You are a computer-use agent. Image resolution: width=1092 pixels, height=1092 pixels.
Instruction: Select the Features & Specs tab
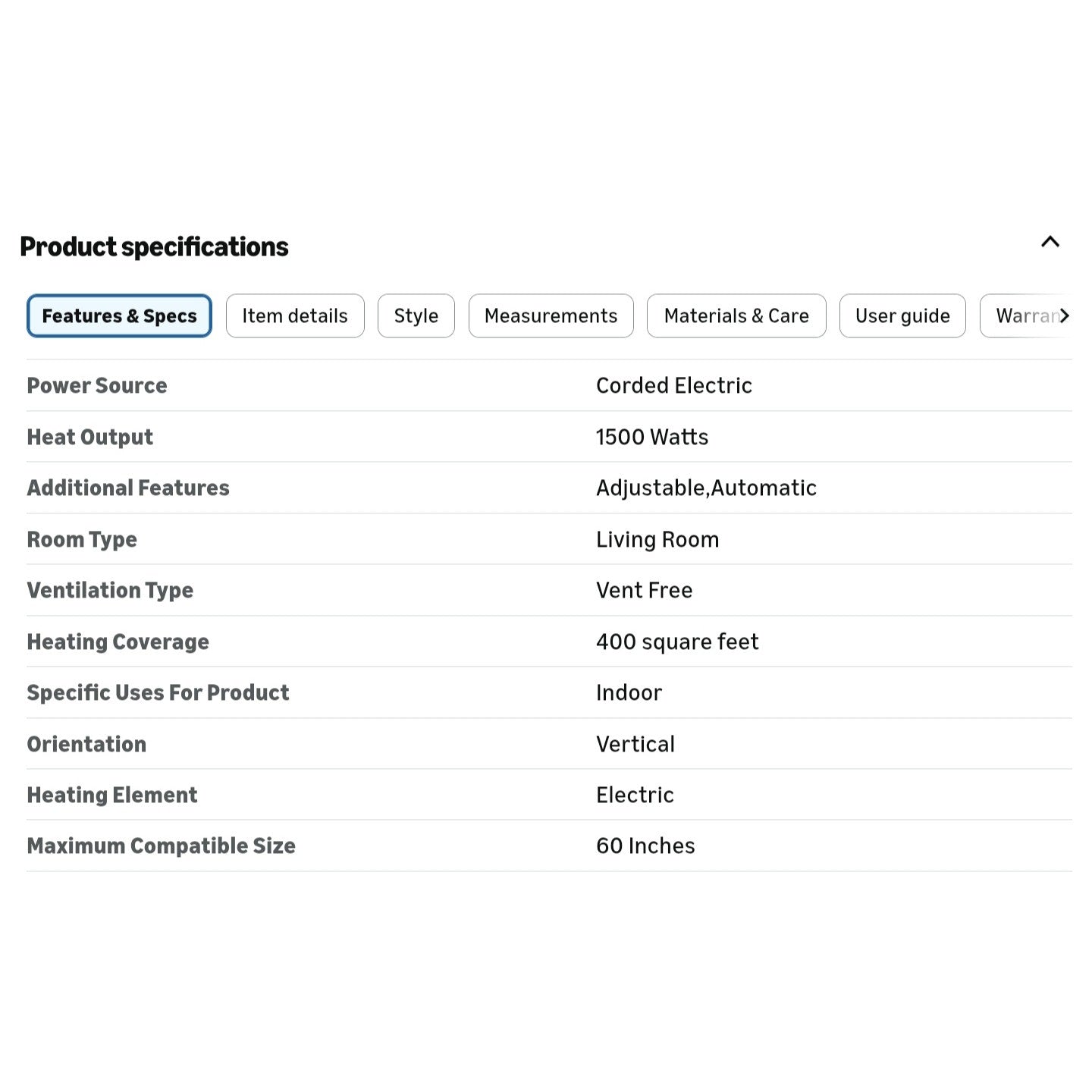click(x=119, y=316)
